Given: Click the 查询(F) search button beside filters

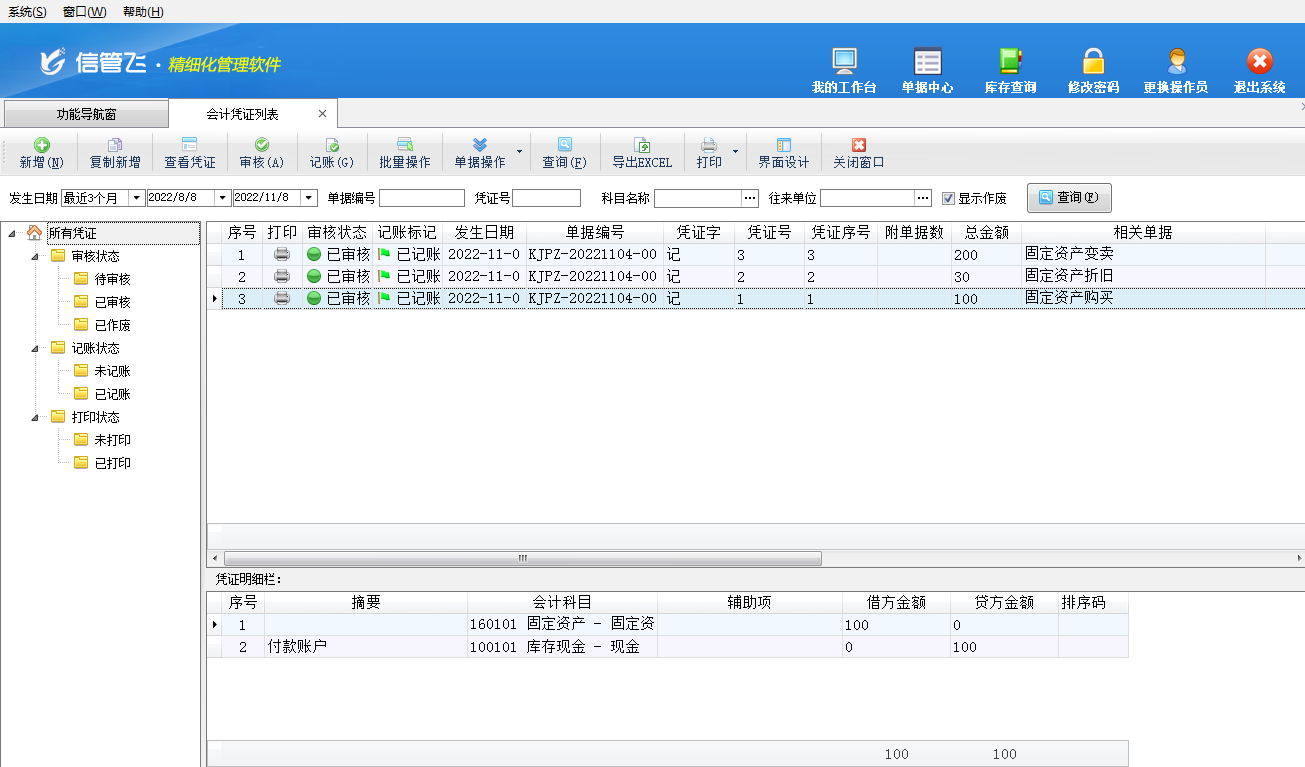Looking at the screenshot, I should pos(1068,197).
